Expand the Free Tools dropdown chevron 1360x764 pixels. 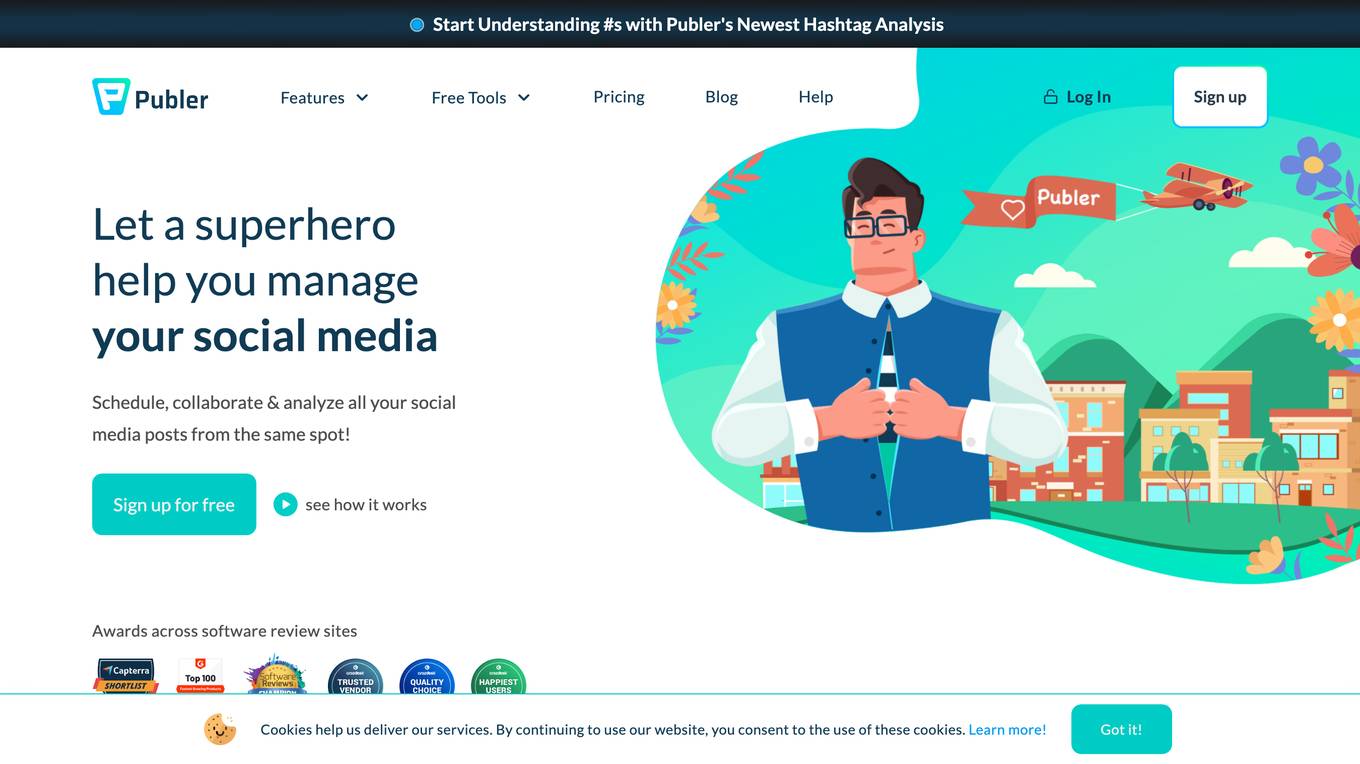coord(523,97)
